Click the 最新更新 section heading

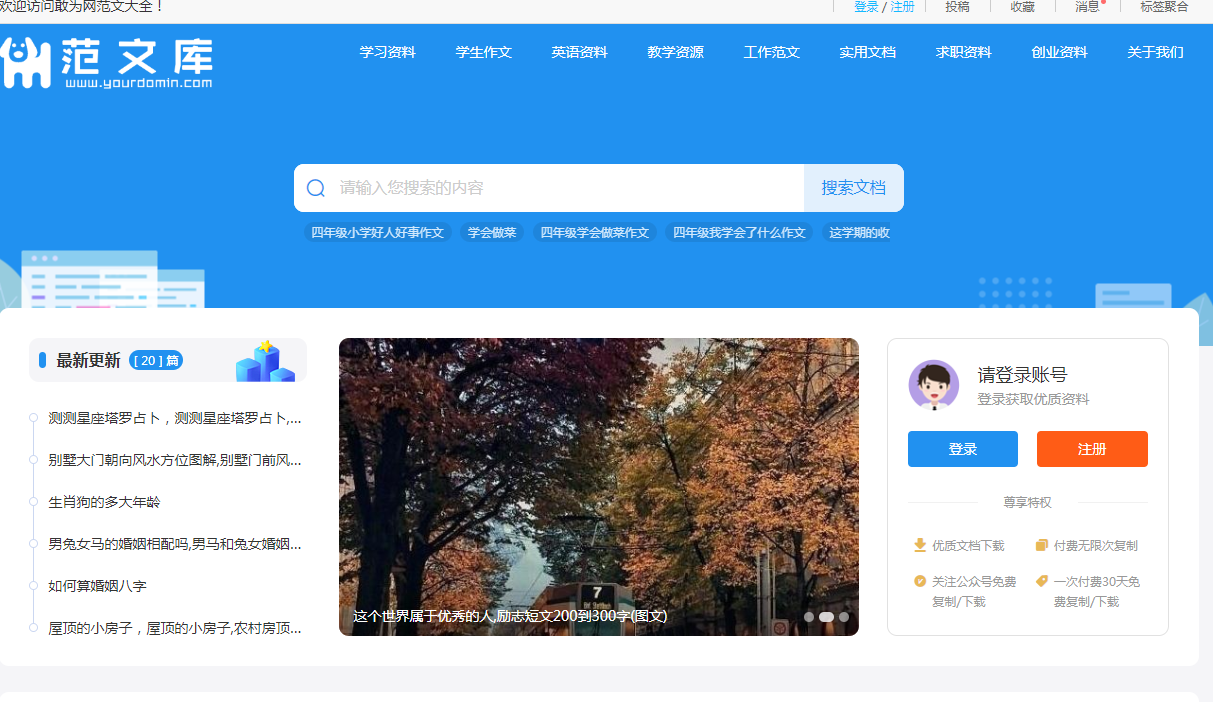[x=88, y=360]
